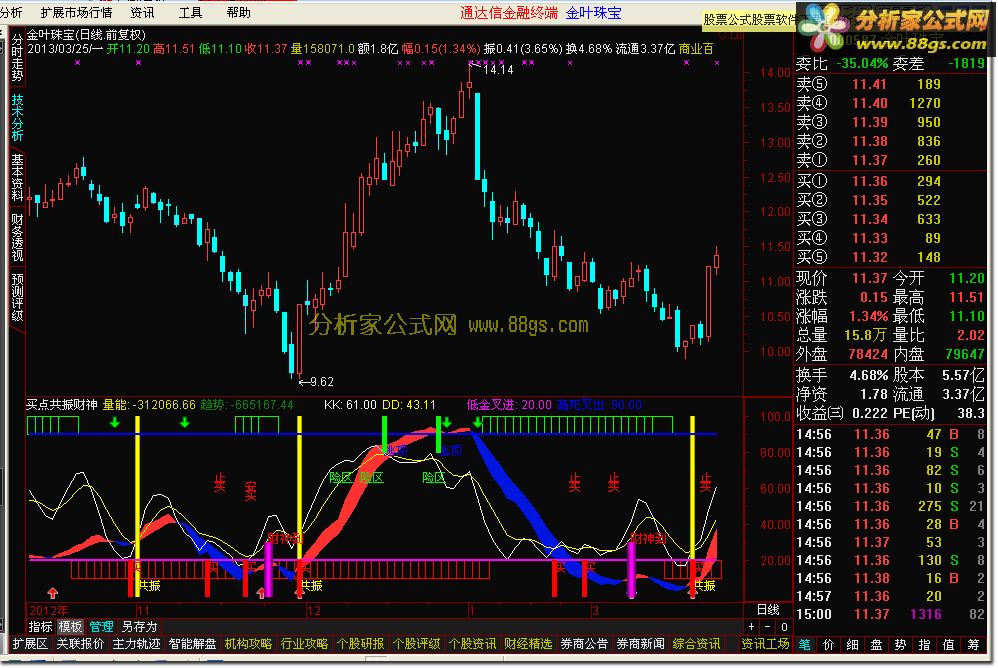This screenshot has width=998, height=668.
Task: Click the plus zoom button
Action: click(752, 627)
